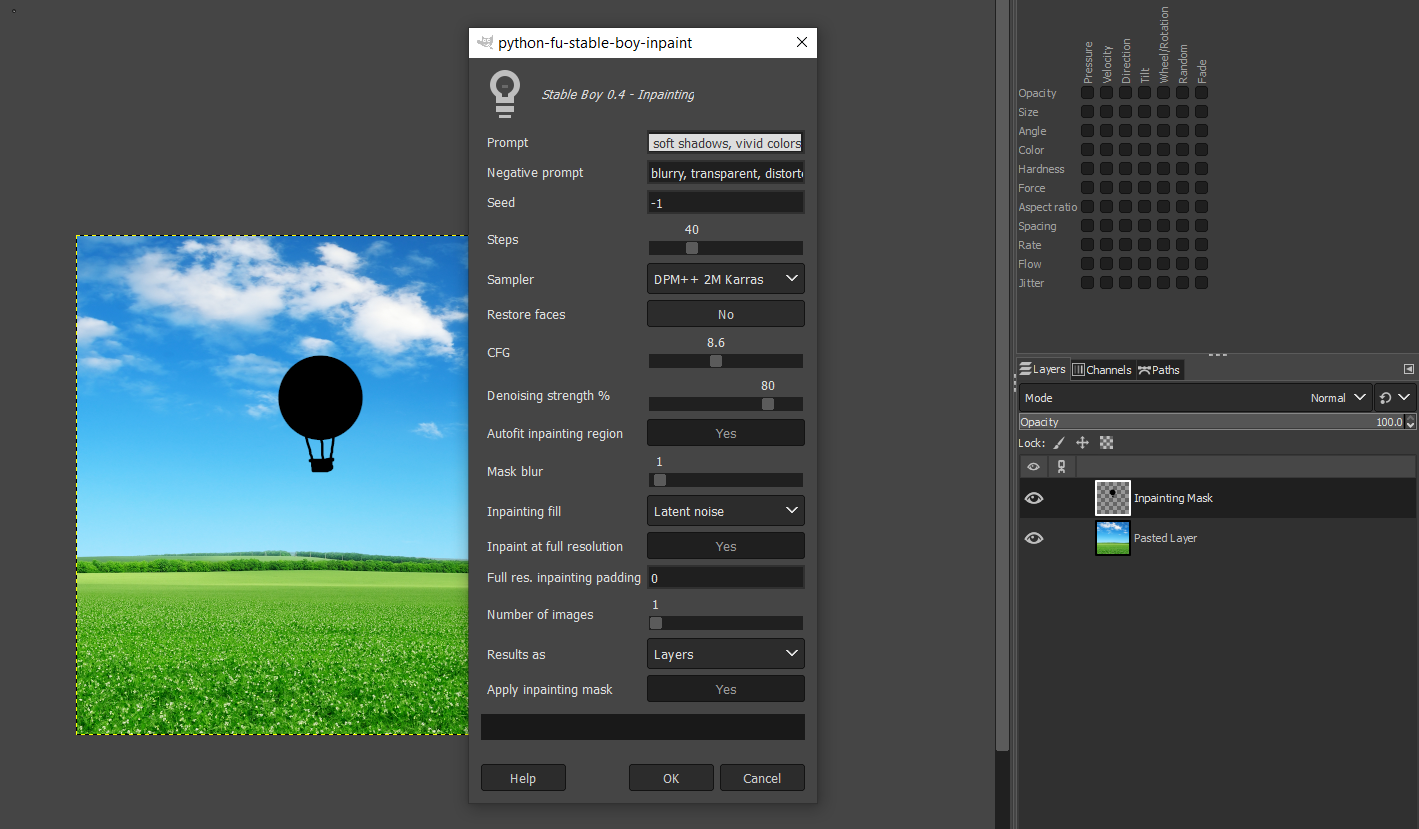Viewport: 1419px width, 829px height.
Task: Click the Wilber icon in the dialog title bar
Action: pyautogui.click(x=486, y=42)
